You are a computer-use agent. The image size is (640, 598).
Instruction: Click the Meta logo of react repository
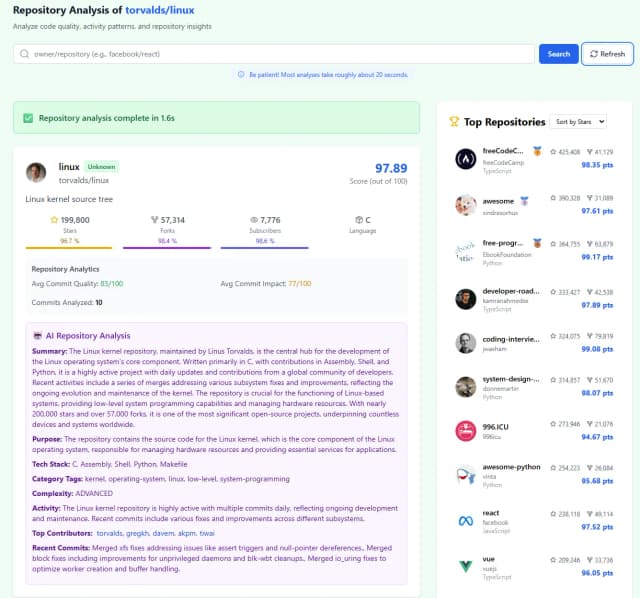pyautogui.click(x=465, y=521)
